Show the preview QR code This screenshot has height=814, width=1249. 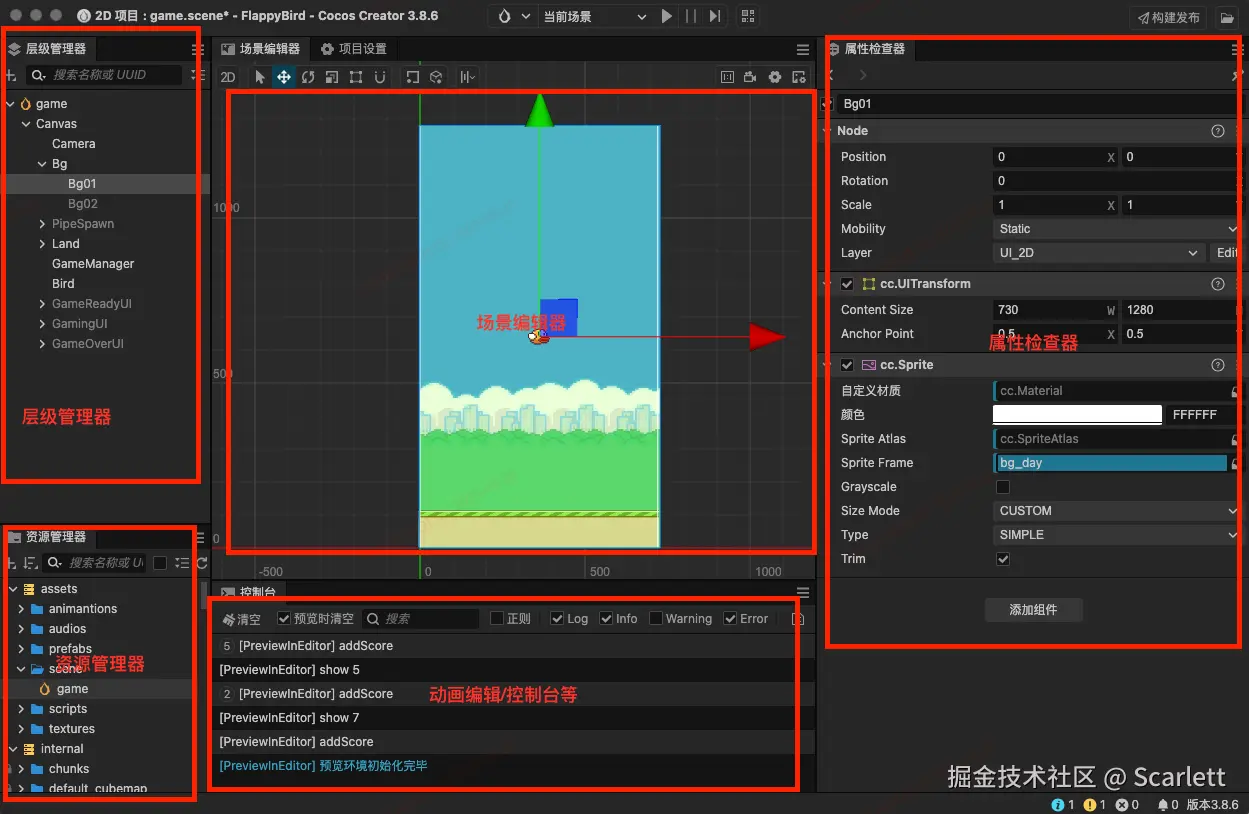(x=748, y=17)
